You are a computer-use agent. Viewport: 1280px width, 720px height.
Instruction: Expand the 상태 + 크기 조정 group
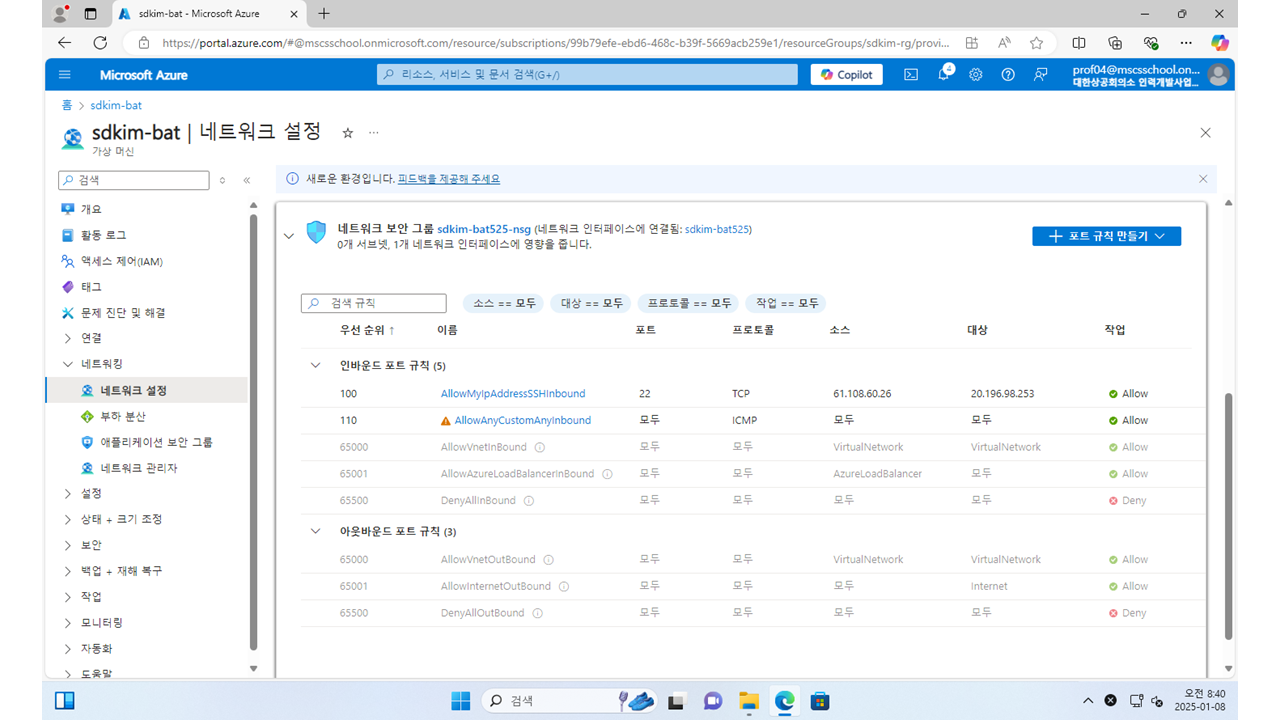tap(68, 519)
